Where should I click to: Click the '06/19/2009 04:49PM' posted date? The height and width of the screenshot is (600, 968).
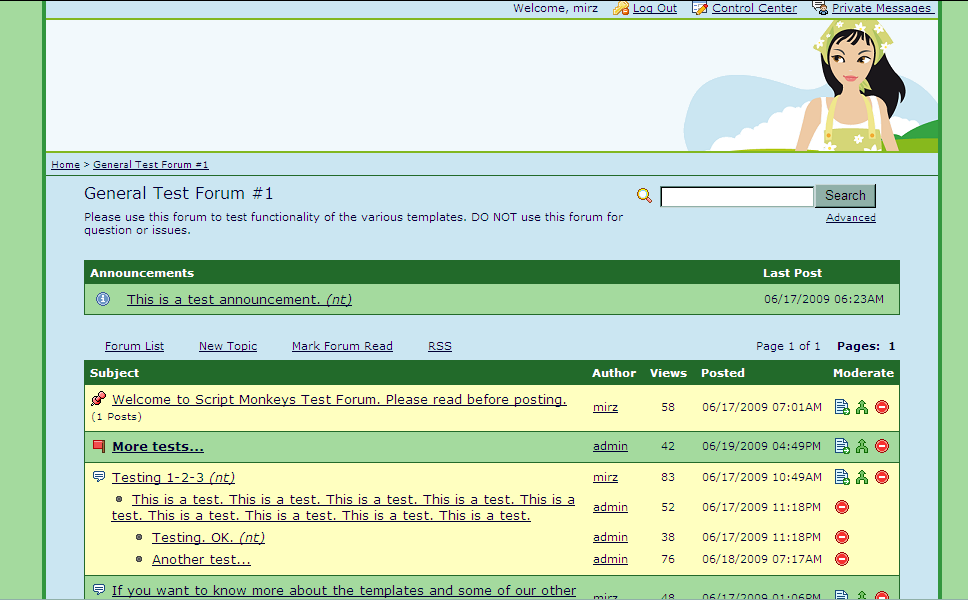tap(761, 446)
